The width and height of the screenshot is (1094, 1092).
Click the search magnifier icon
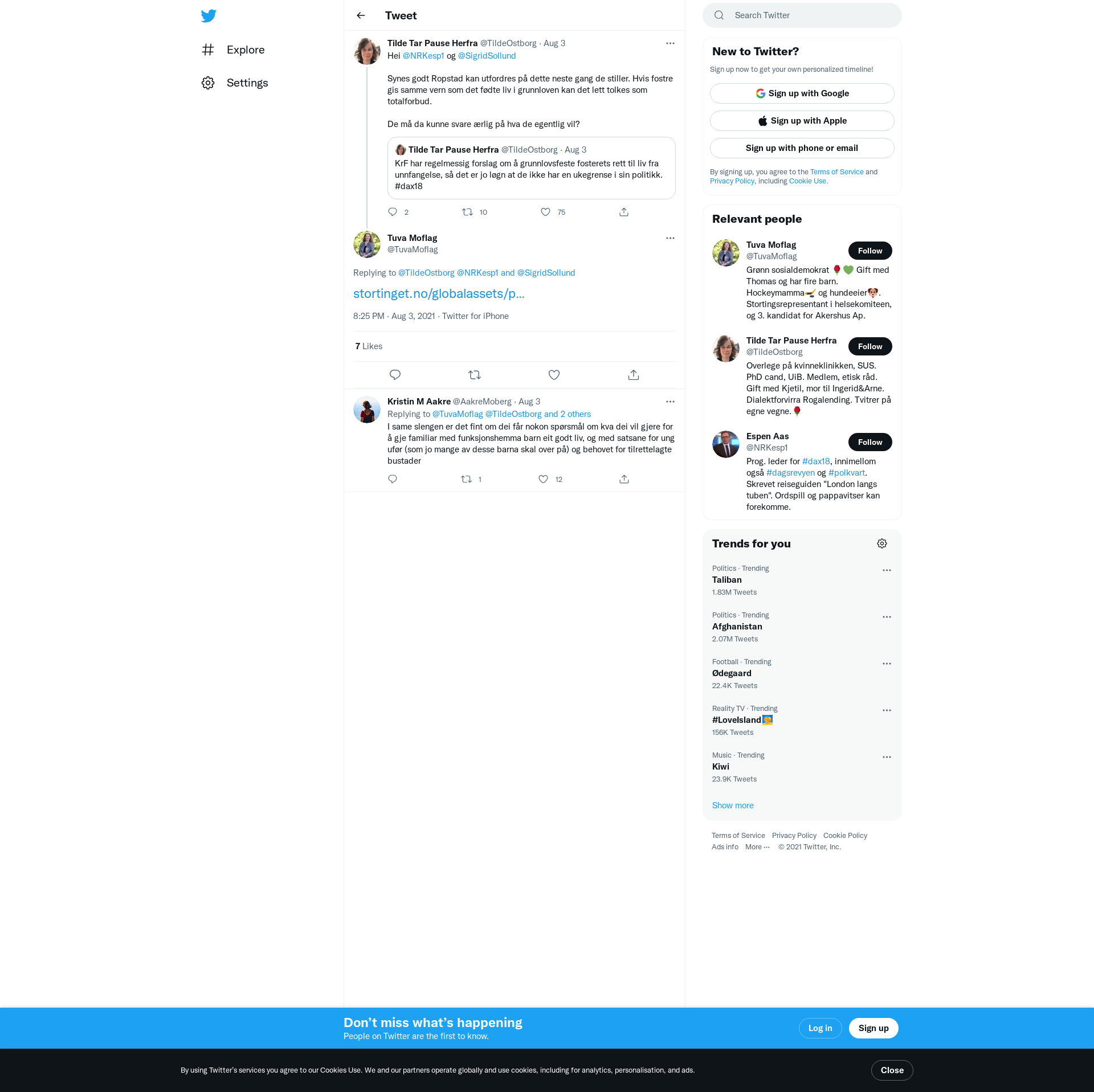(719, 15)
